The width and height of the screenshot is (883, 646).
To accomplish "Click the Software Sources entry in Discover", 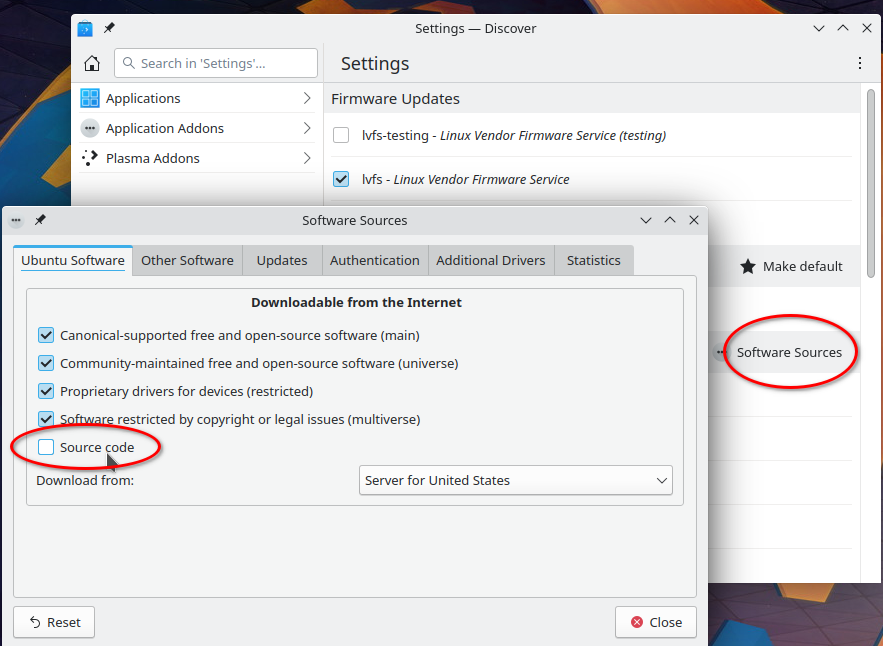I will tap(789, 352).
